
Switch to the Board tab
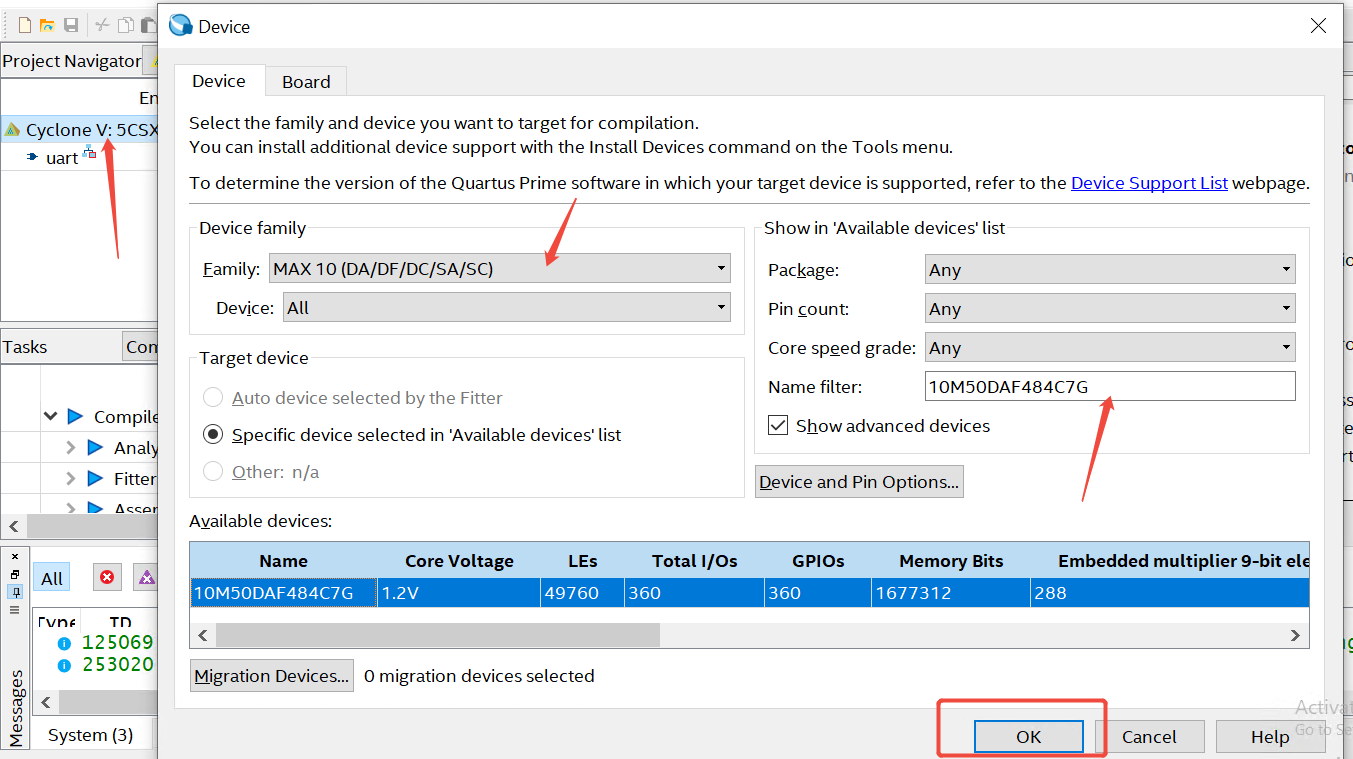306,82
